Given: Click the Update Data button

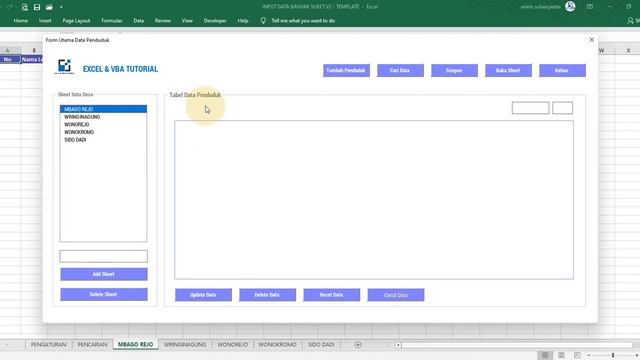Looking at the screenshot, I should click(203, 295).
